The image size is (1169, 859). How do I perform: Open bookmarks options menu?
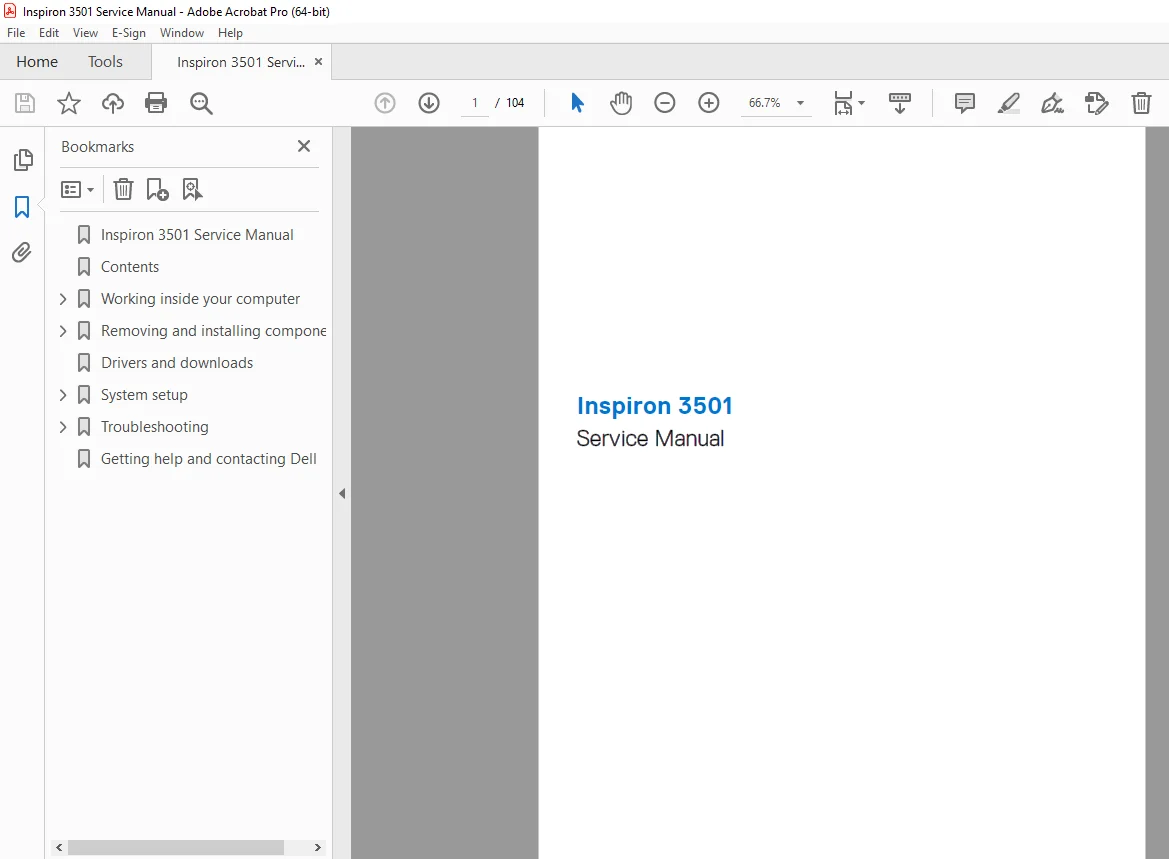78,189
